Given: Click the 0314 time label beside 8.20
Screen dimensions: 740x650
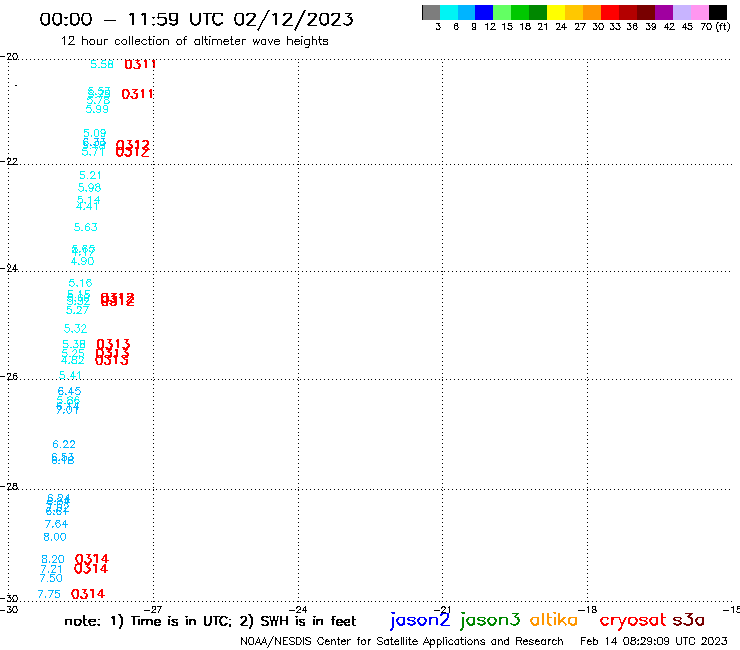Looking at the screenshot, I should tap(92, 559).
